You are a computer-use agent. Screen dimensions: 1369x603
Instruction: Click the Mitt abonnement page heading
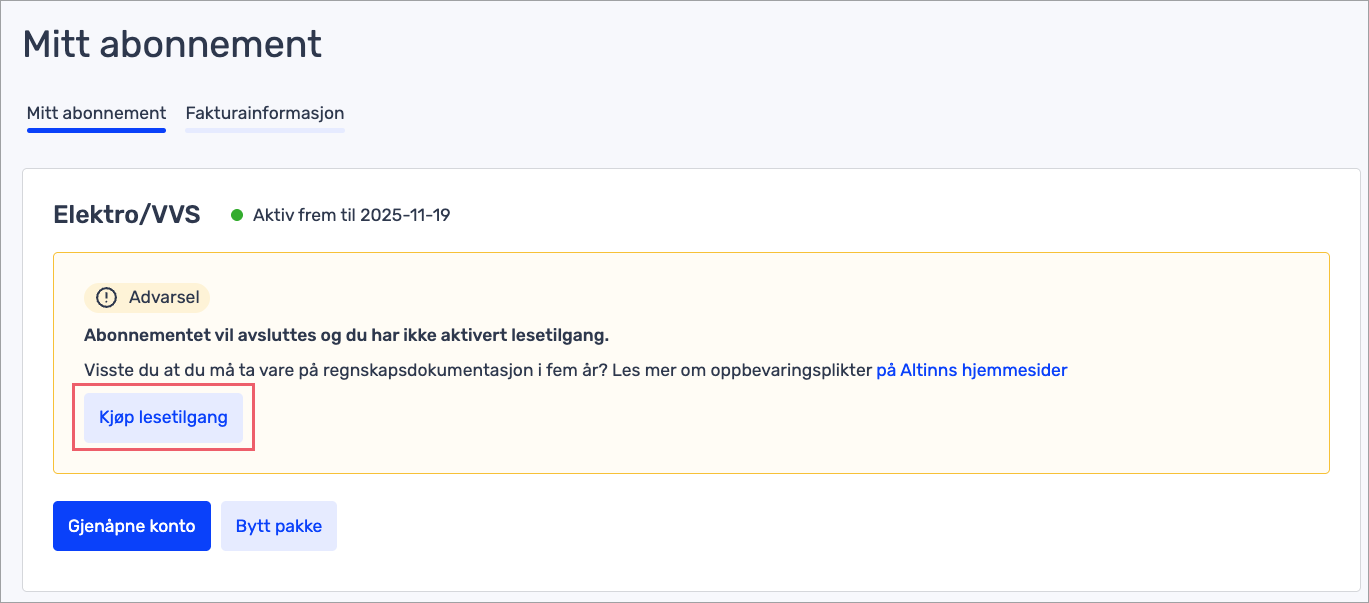click(171, 43)
